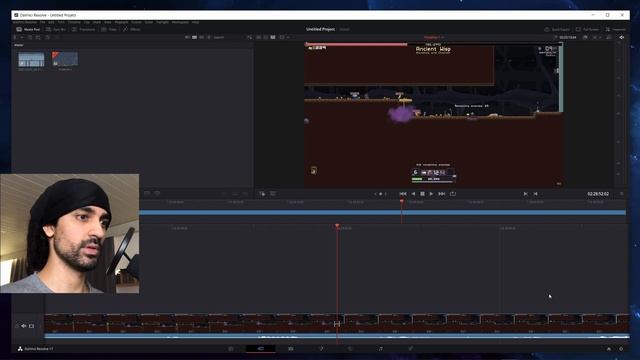This screenshot has width=640, height=360.
Task: Play the timeline in reverse
Action: [x=413, y=193]
